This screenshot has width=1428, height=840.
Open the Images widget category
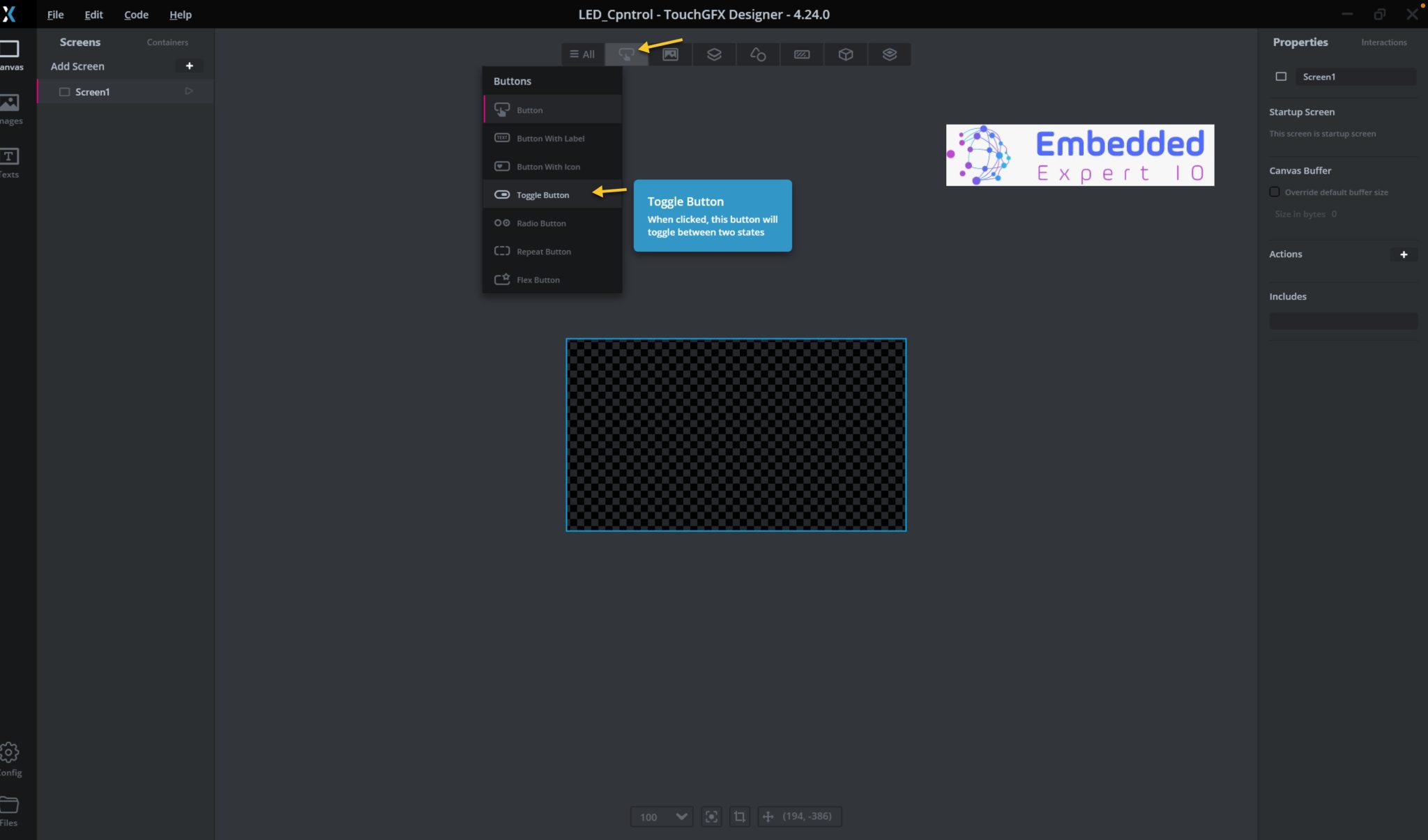tap(671, 54)
